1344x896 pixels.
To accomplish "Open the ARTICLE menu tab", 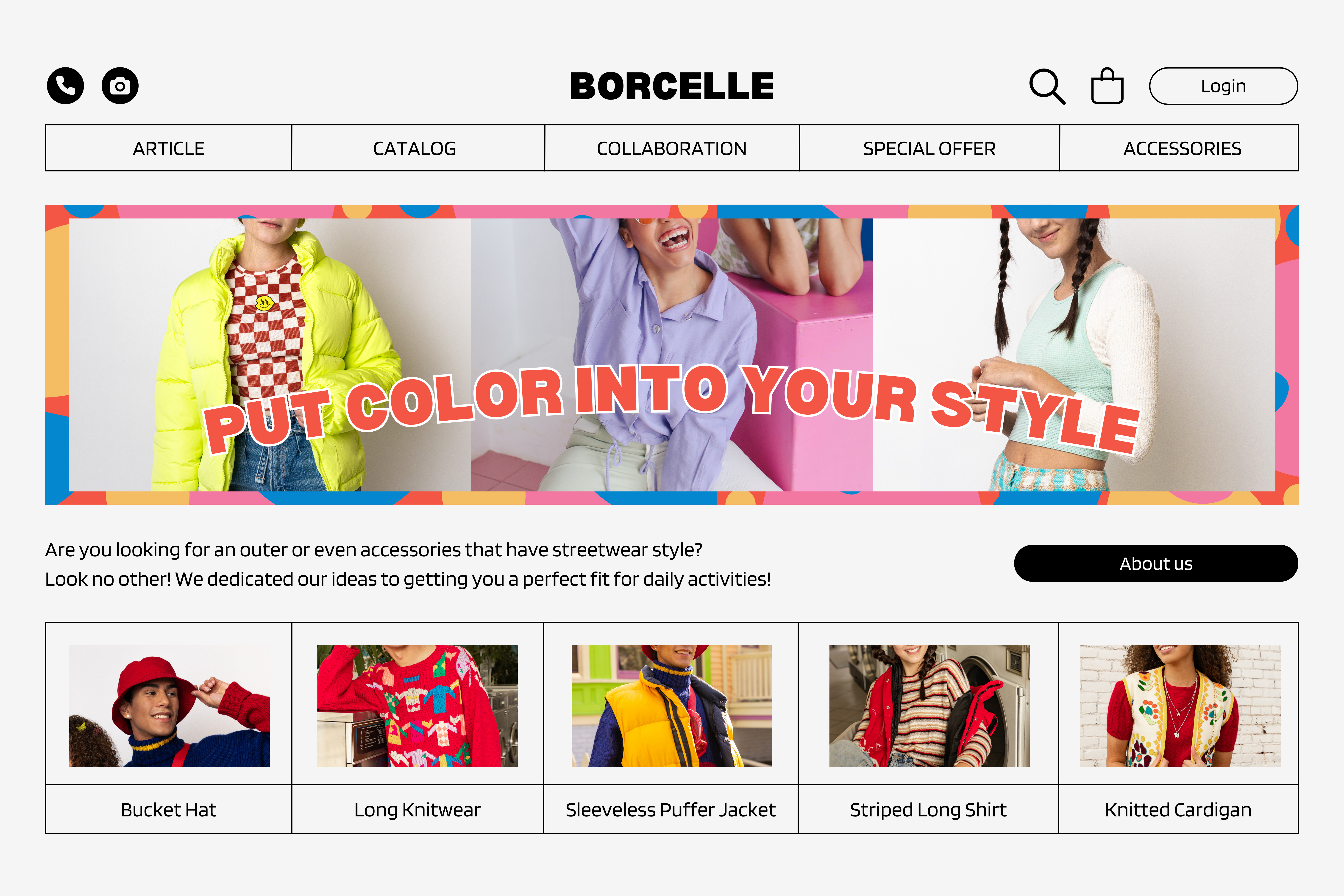I will click(x=169, y=148).
